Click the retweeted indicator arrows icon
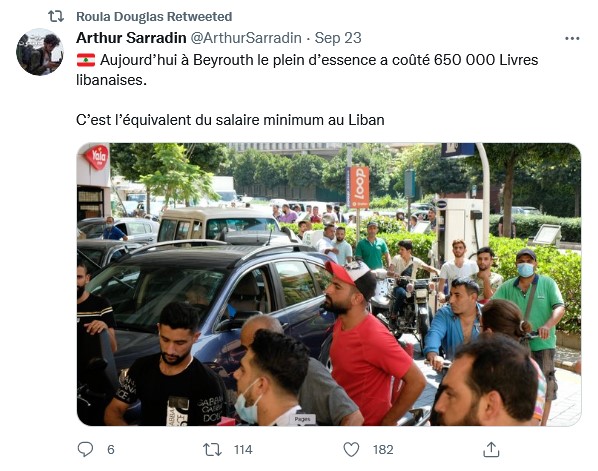The height and width of the screenshot is (471, 598). 56,16
